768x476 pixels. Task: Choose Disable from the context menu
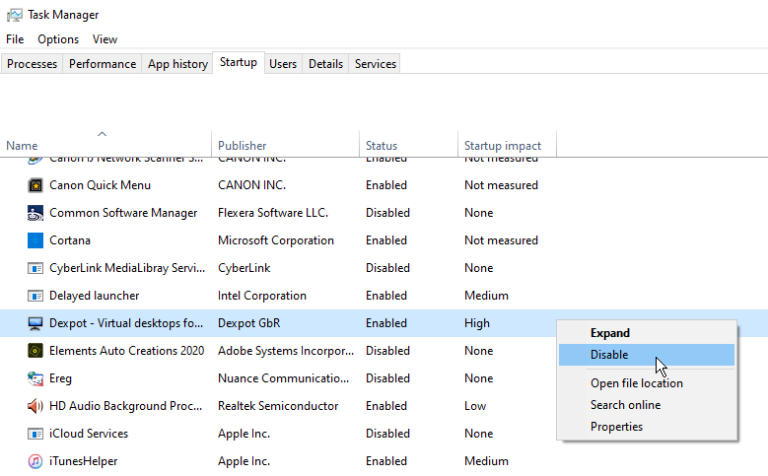pyautogui.click(x=609, y=355)
